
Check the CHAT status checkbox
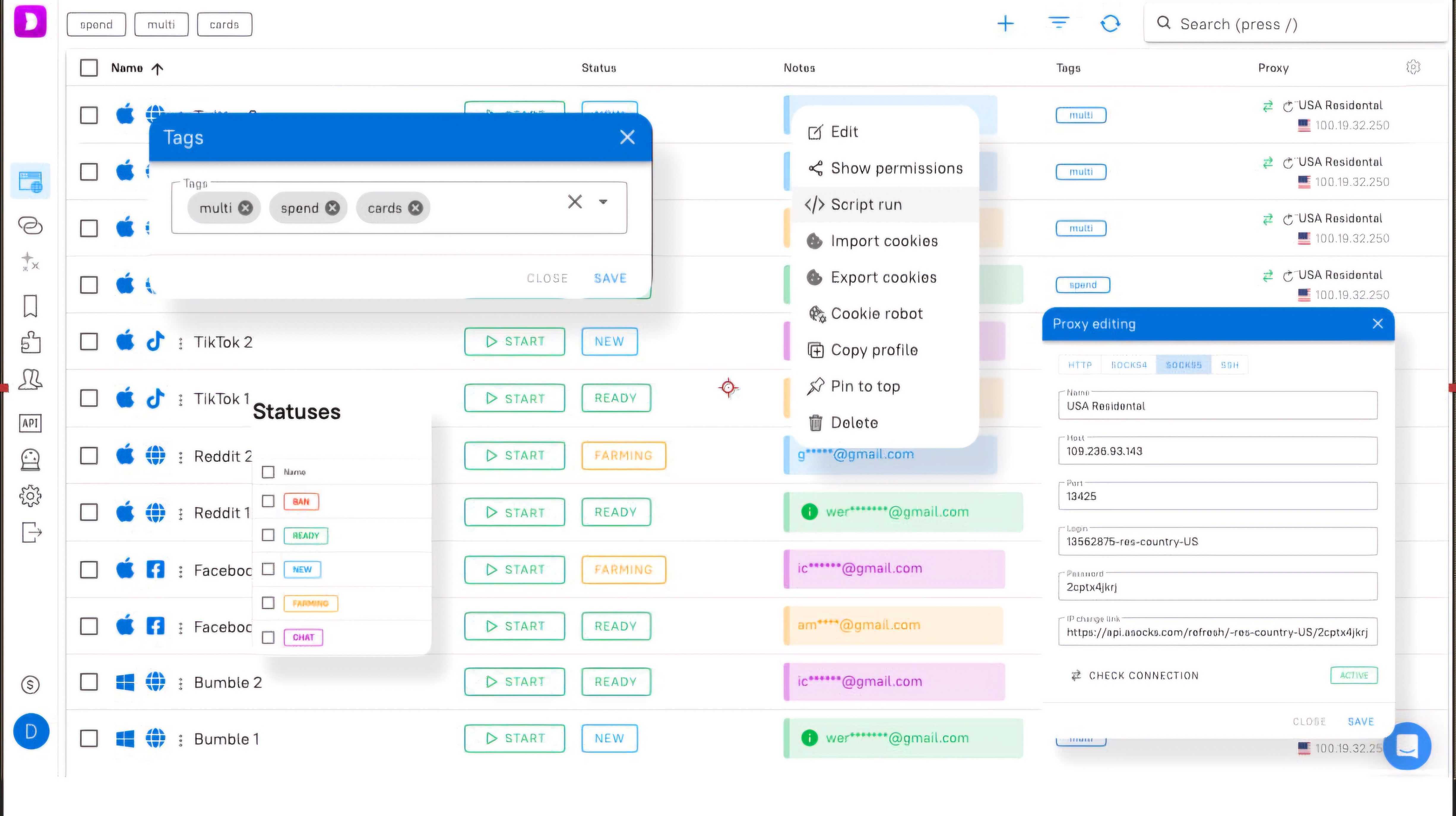coord(268,637)
